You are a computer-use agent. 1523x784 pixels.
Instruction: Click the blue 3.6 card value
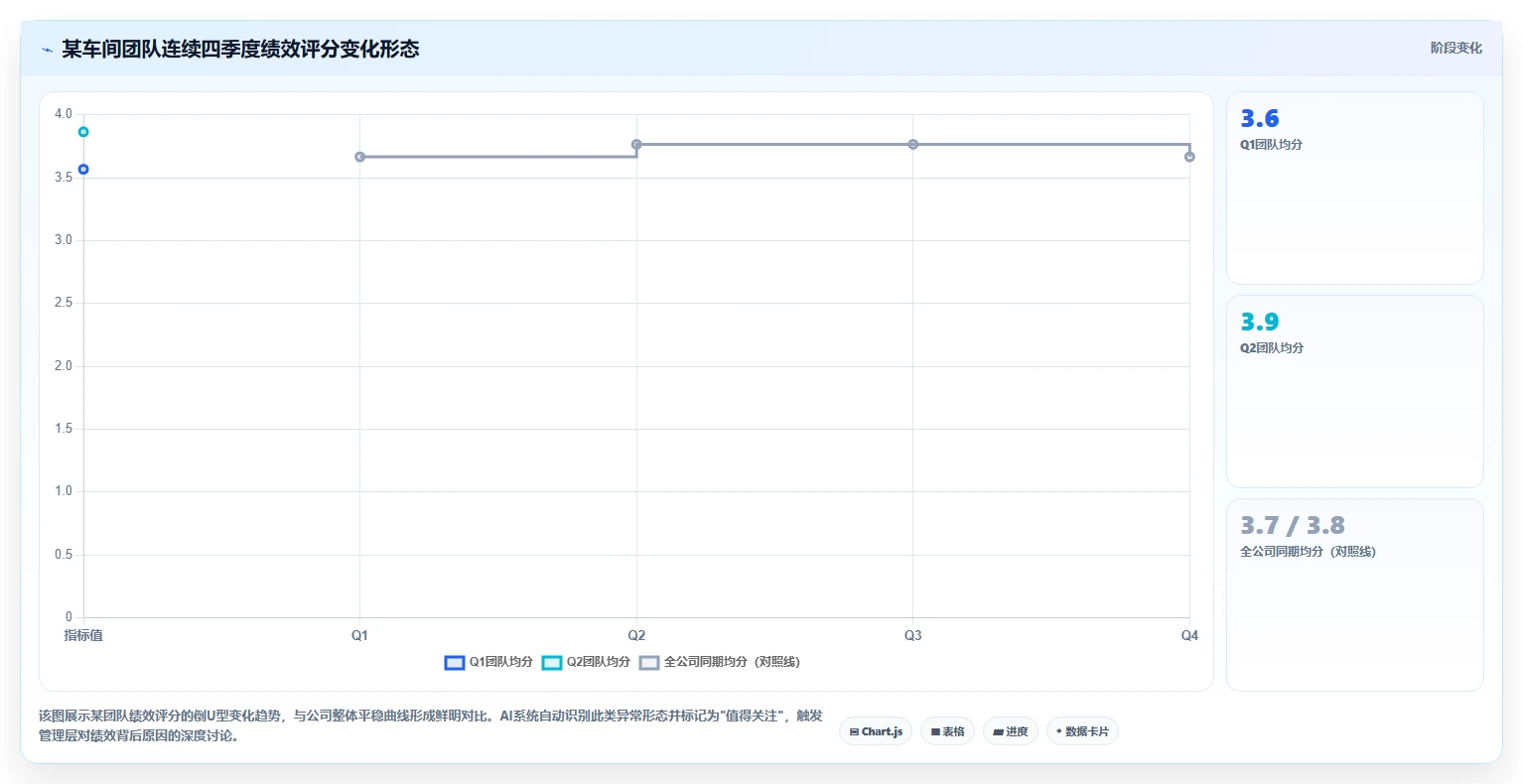pyautogui.click(x=1260, y=119)
